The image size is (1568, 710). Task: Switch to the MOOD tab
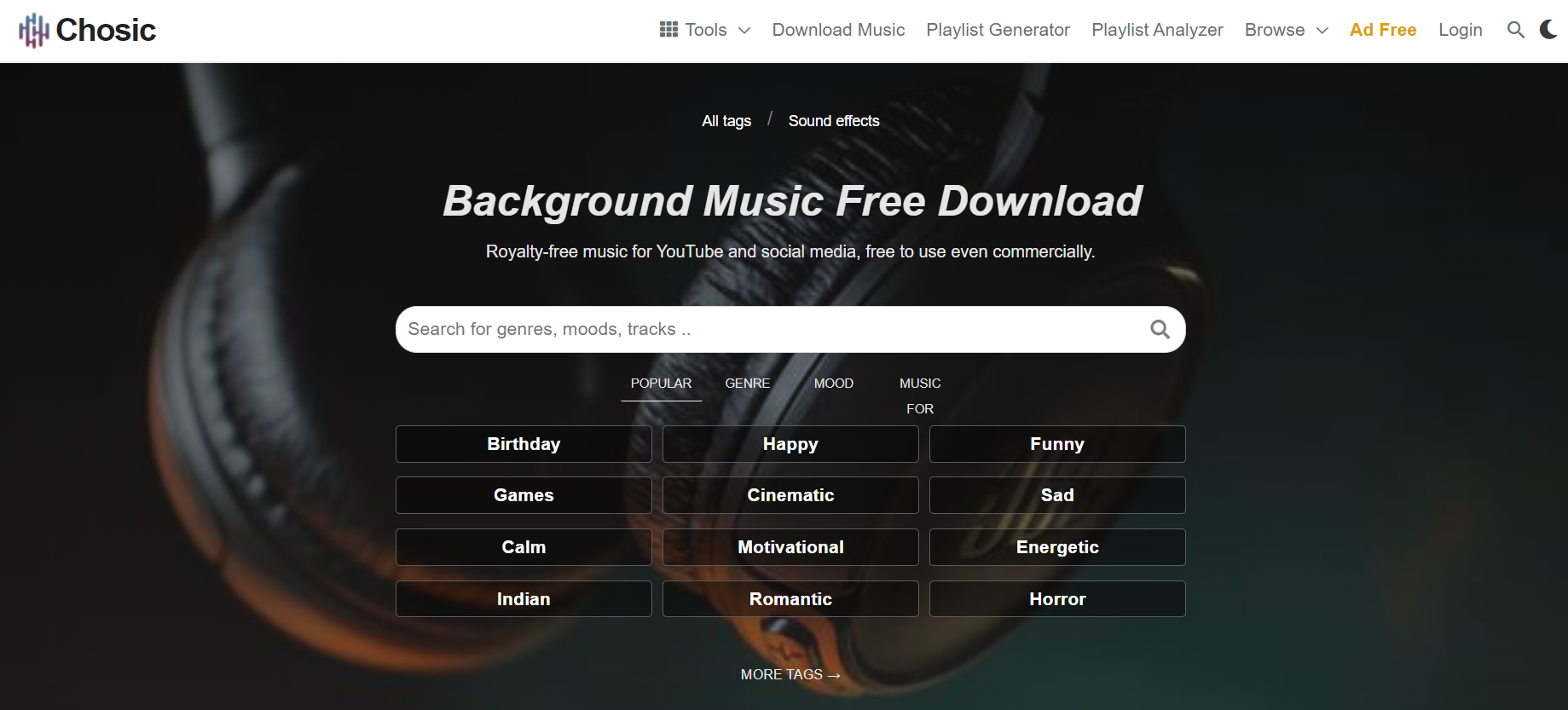pyautogui.click(x=833, y=384)
